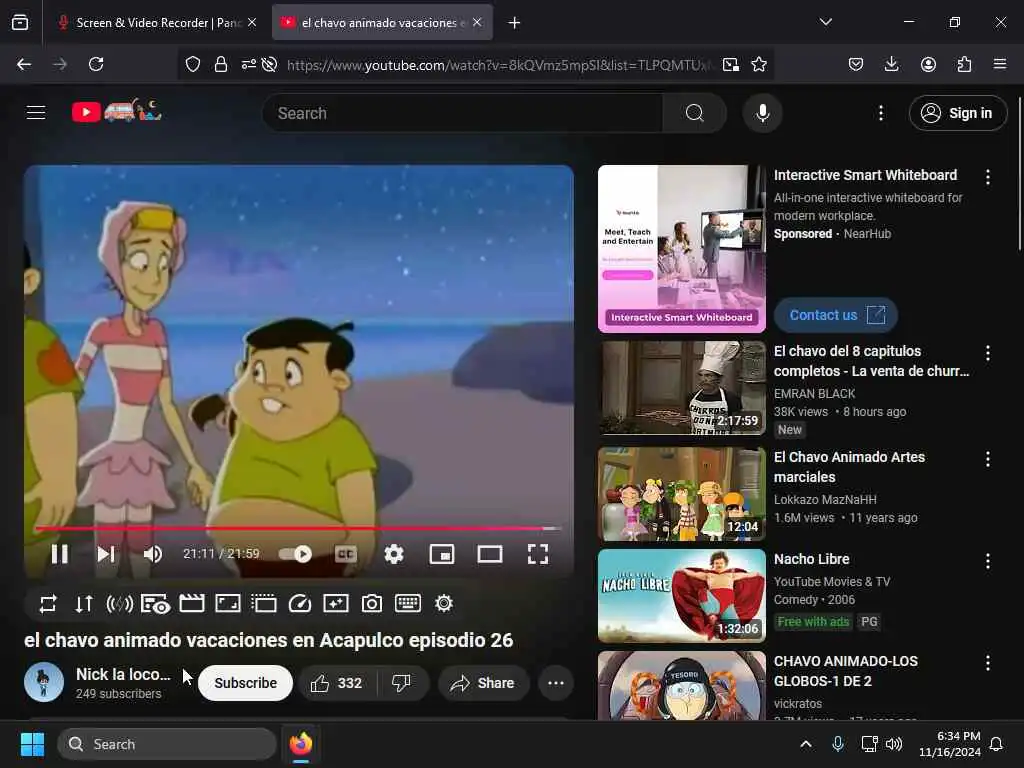The width and height of the screenshot is (1024, 768).
Task: Open Nick la loco channel name link
Action: 123,674
